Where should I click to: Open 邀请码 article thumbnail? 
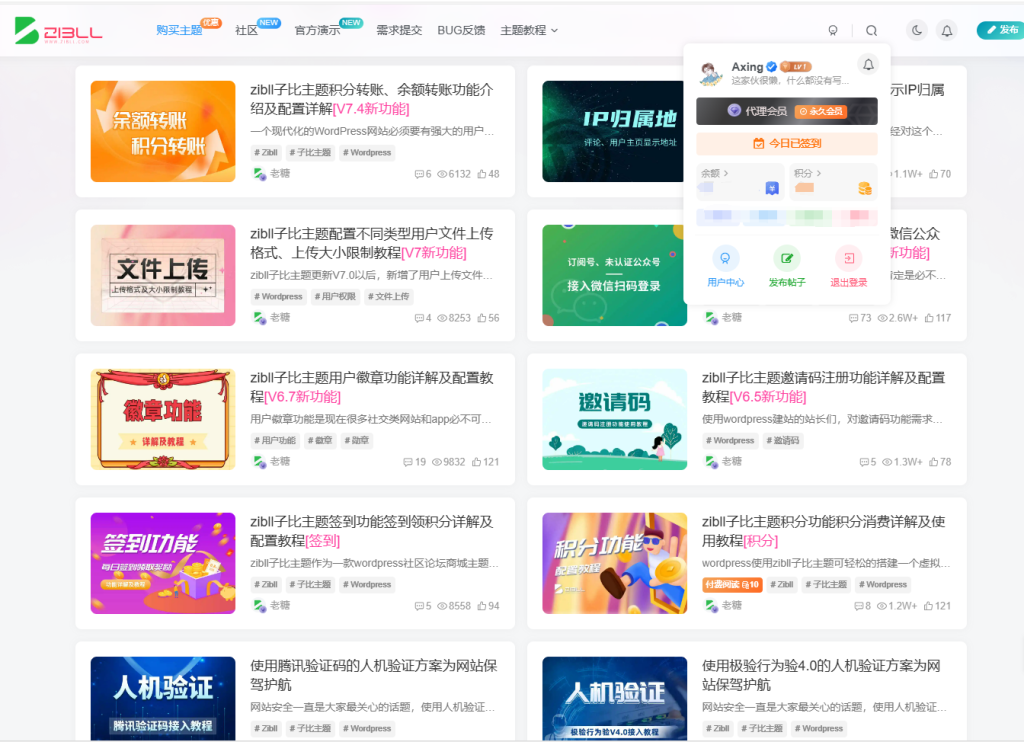tap(615, 419)
